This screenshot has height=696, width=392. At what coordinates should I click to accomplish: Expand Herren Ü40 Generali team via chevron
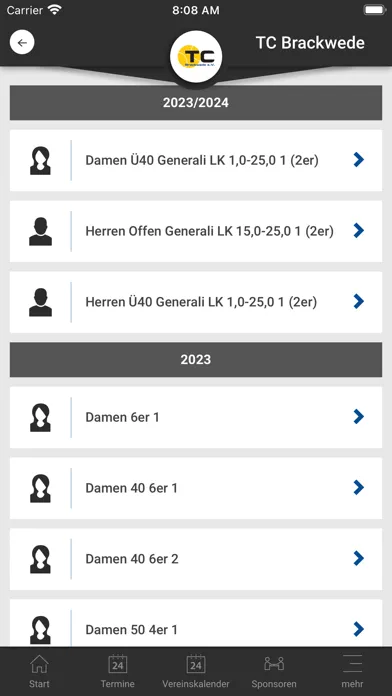[359, 302]
